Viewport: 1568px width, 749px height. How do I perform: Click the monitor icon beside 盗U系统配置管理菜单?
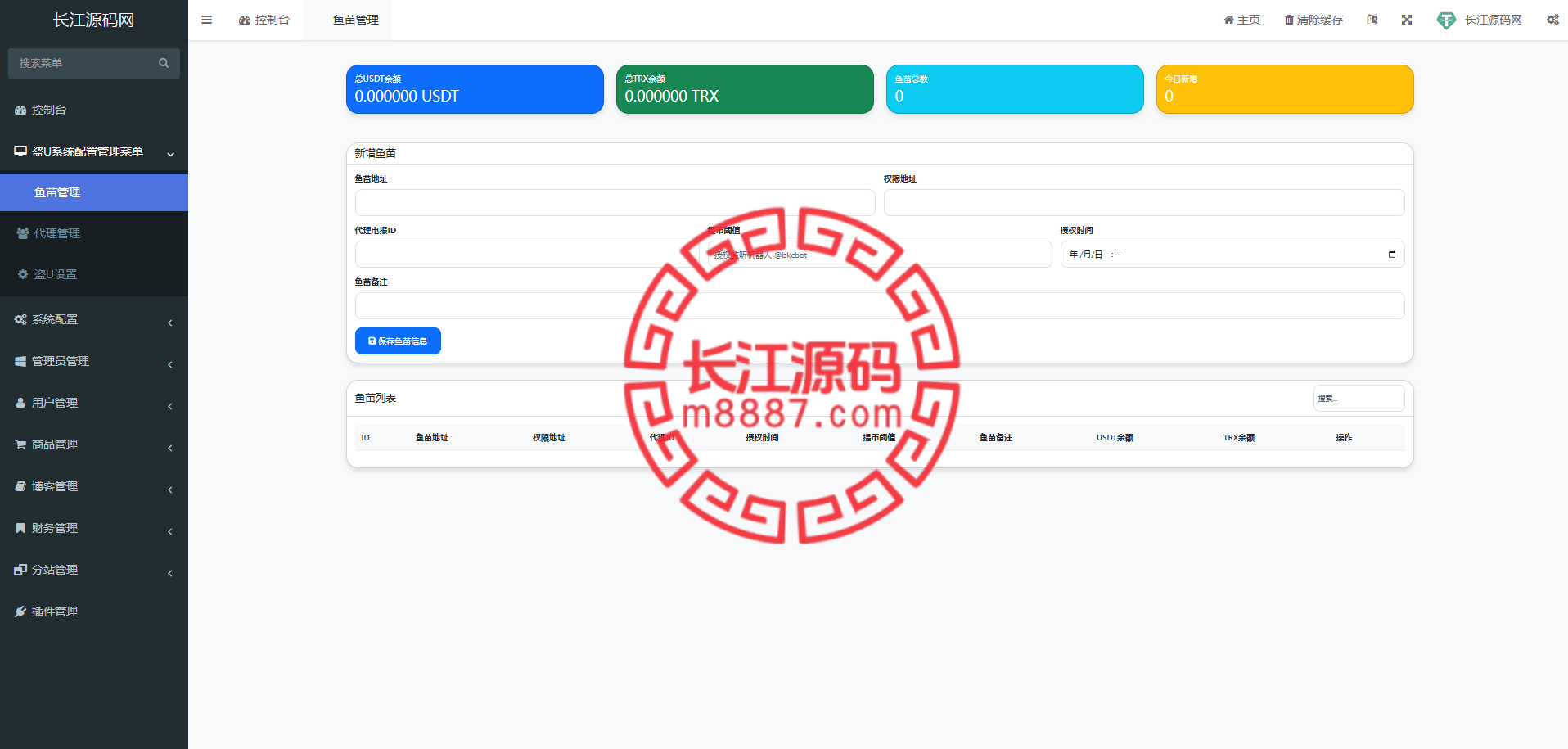pos(20,151)
